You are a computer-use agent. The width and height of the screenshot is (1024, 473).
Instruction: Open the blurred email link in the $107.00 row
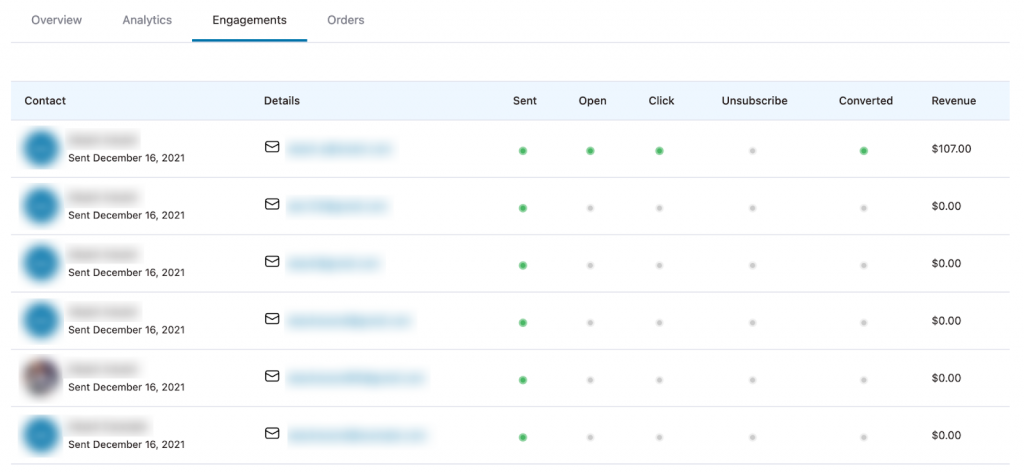click(x=339, y=149)
